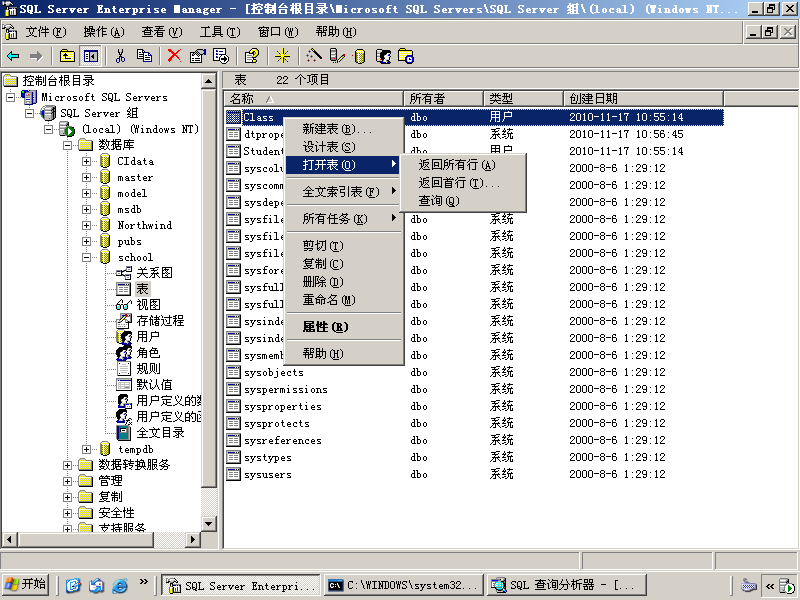Sort by the 名称 column header
This screenshot has width=800, height=600.
(x=314, y=98)
